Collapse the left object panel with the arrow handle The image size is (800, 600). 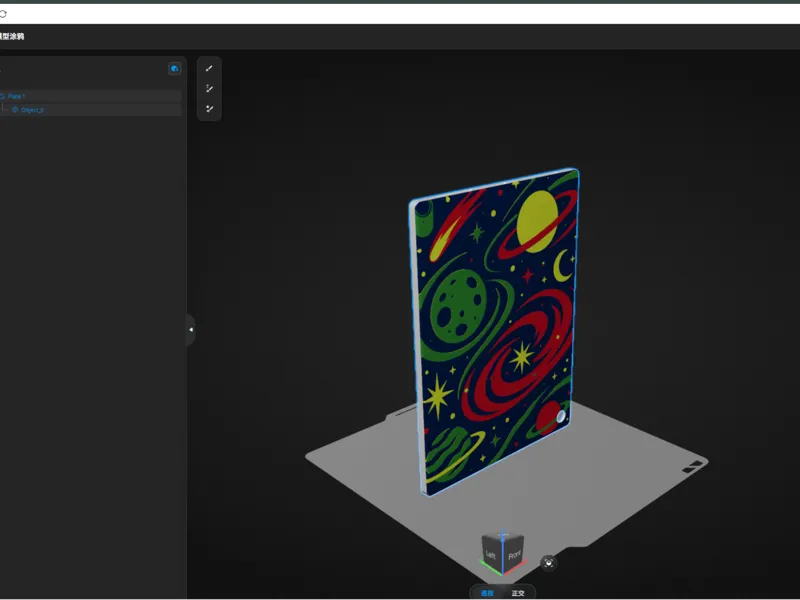pyautogui.click(x=191, y=330)
